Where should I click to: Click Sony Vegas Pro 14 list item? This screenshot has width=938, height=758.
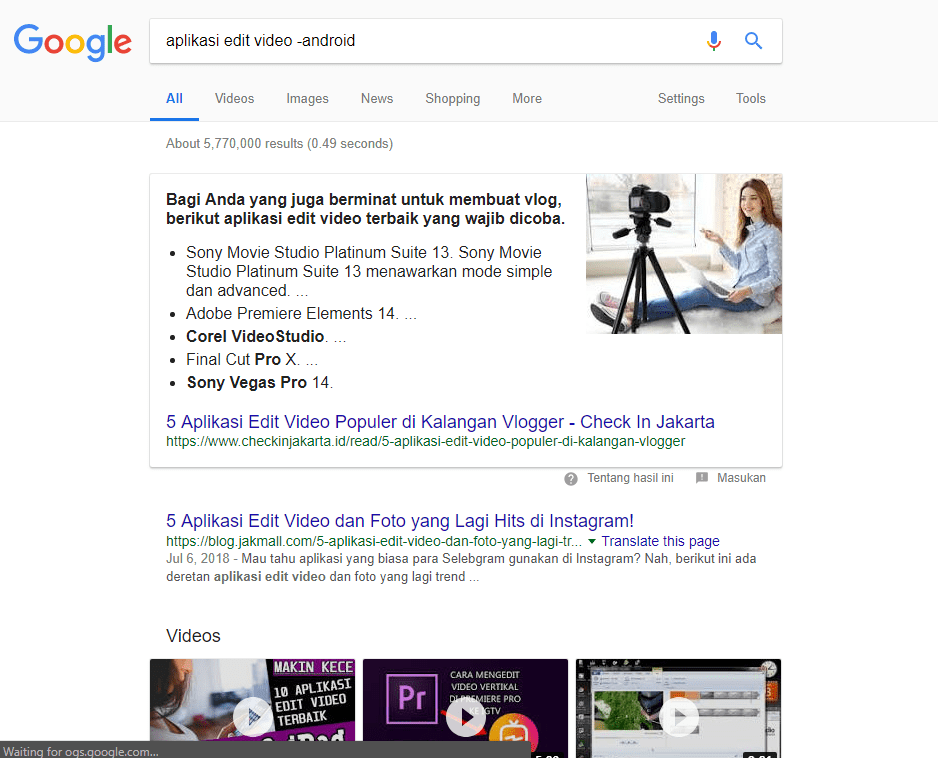point(260,382)
